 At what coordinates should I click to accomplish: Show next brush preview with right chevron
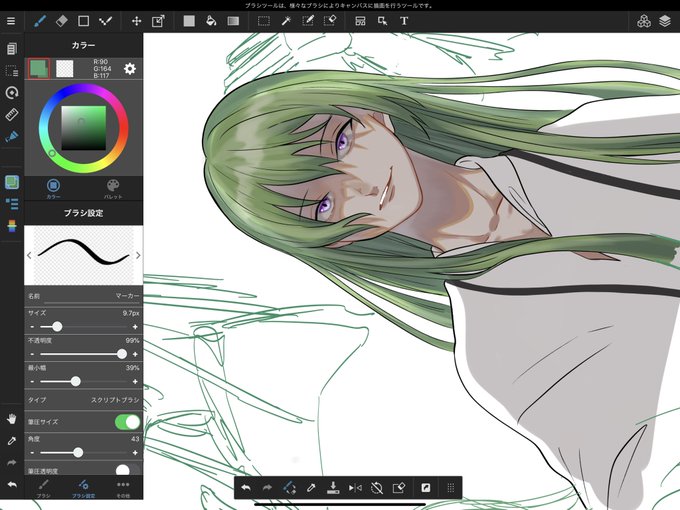click(138, 255)
